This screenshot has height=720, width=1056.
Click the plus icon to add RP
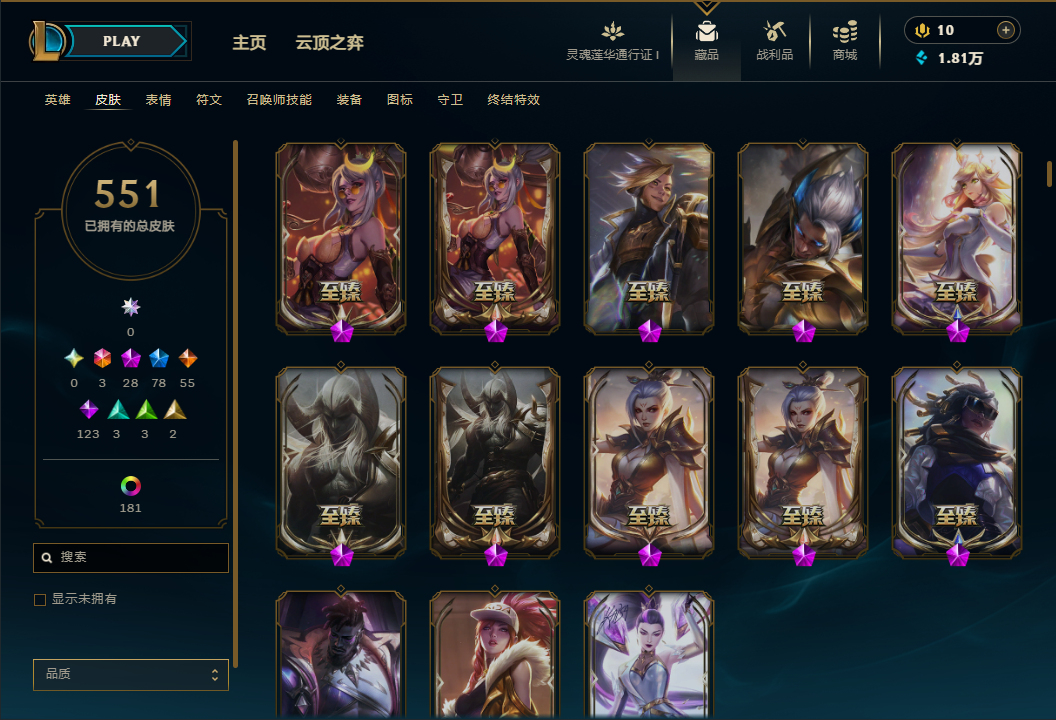[1005, 30]
